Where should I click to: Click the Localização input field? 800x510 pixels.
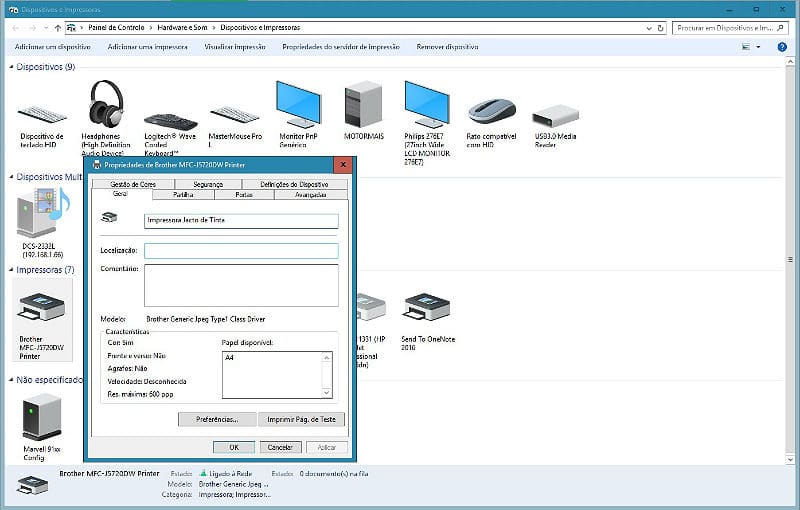tap(241, 250)
